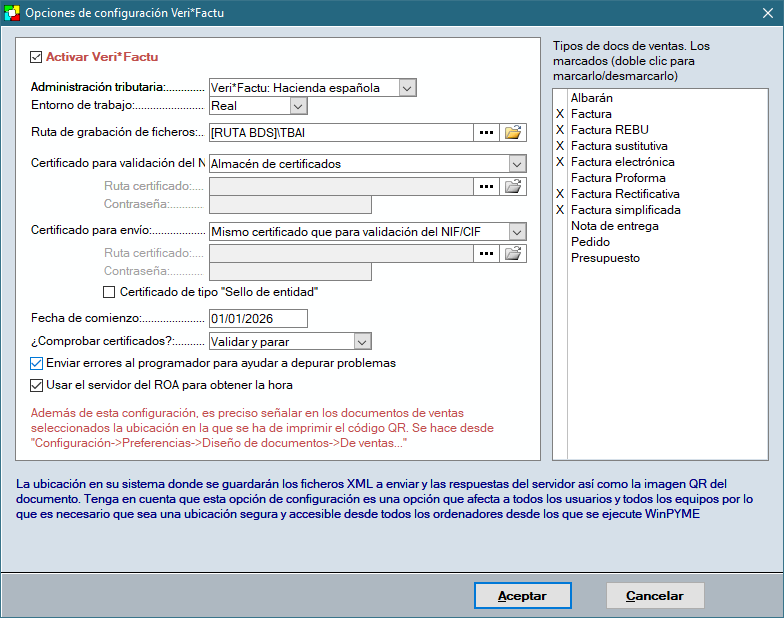Expand Certificado para envío dropdown
784x618 pixels.
pyautogui.click(x=516, y=231)
